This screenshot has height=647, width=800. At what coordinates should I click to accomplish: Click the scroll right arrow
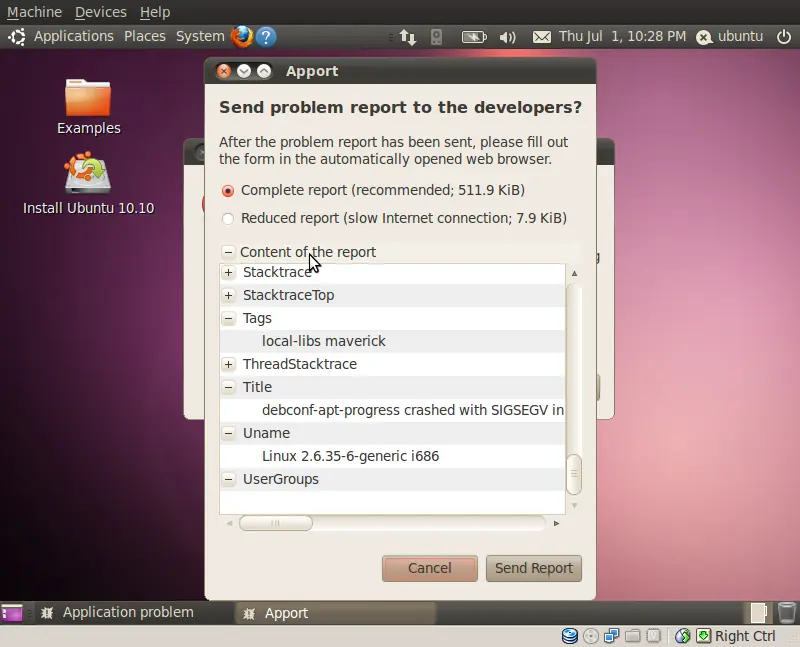[x=557, y=523]
